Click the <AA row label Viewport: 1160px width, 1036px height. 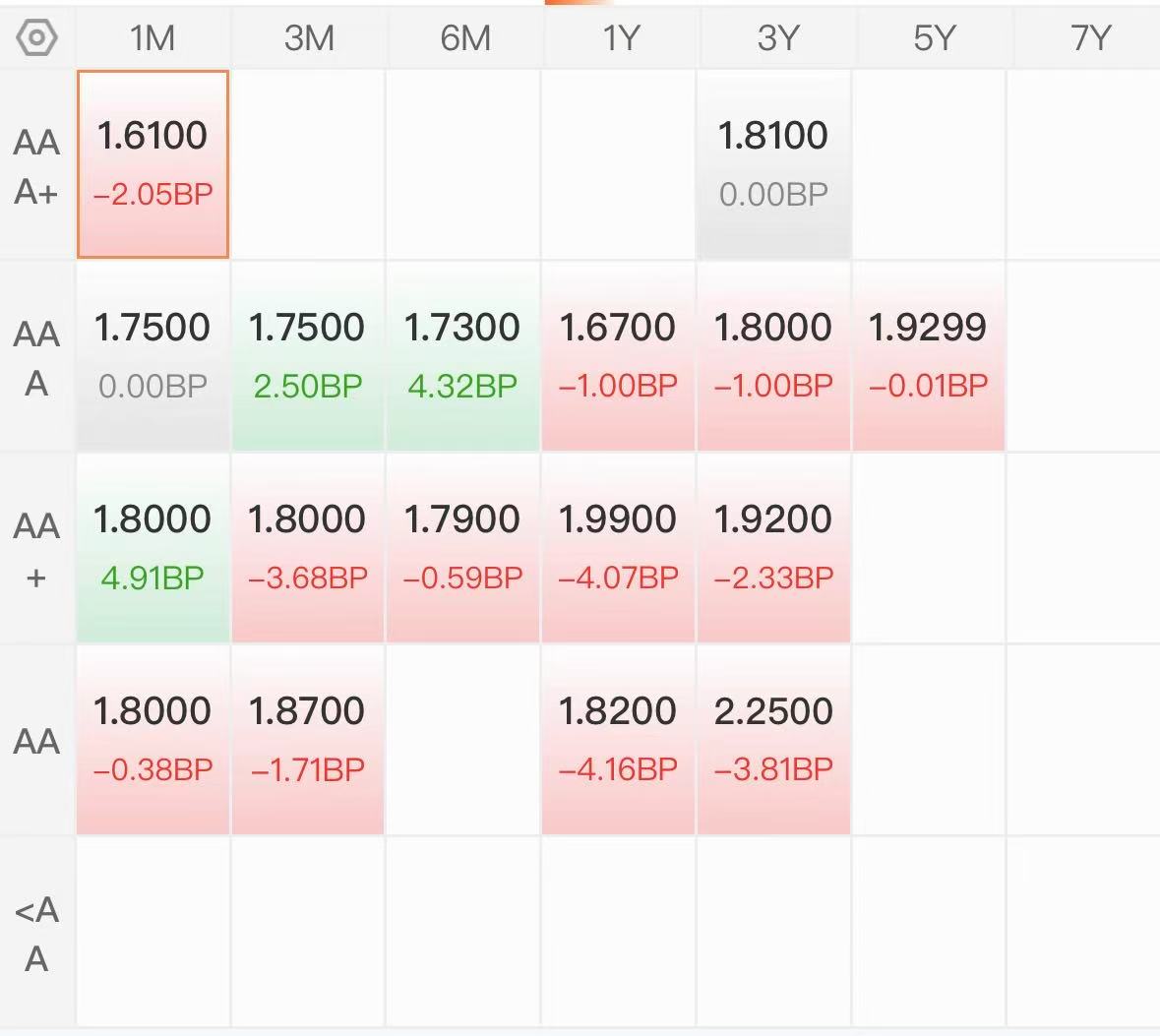point(36,934)
